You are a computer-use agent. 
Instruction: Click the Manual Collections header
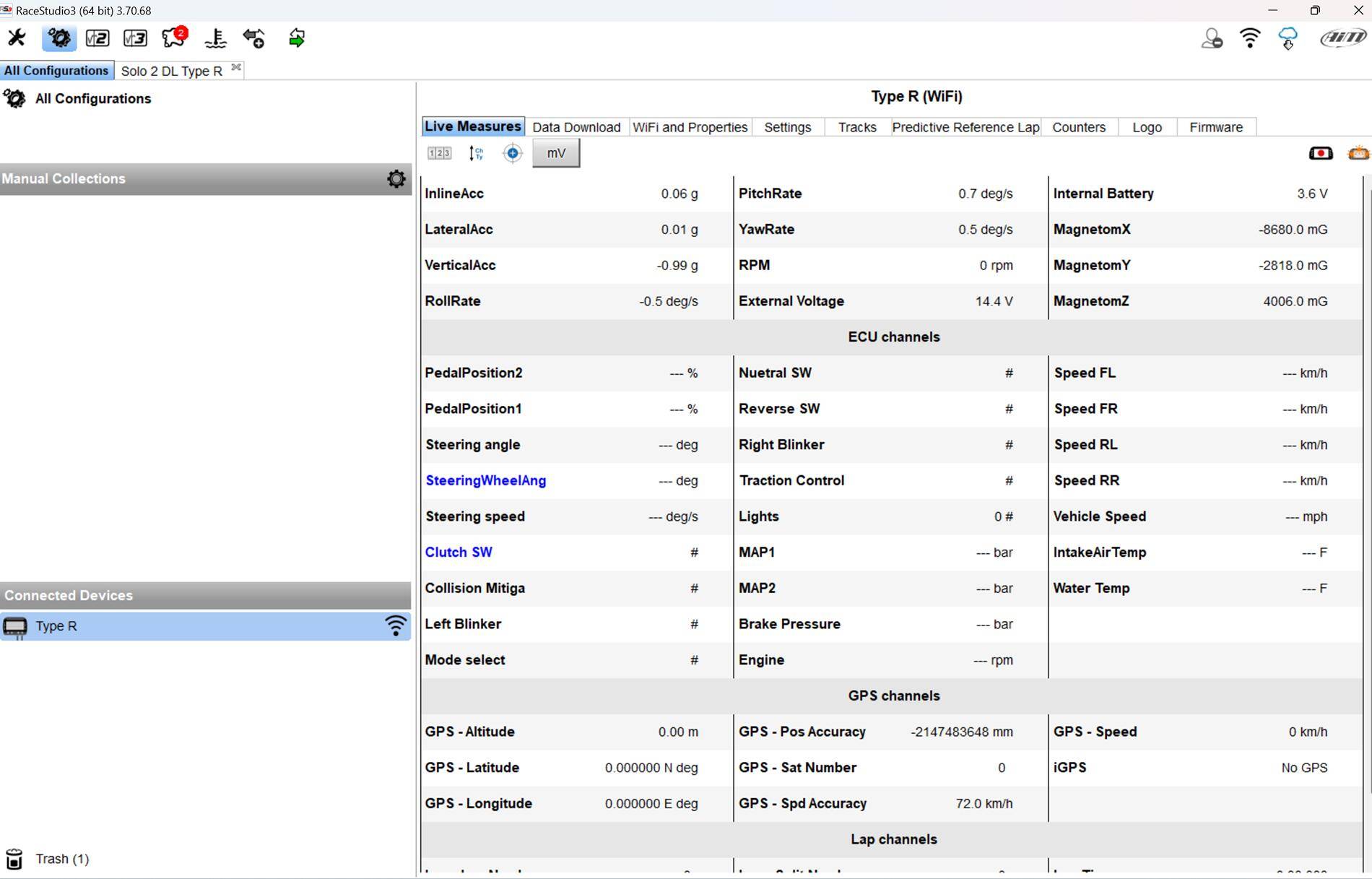click(x=206, y=178)
